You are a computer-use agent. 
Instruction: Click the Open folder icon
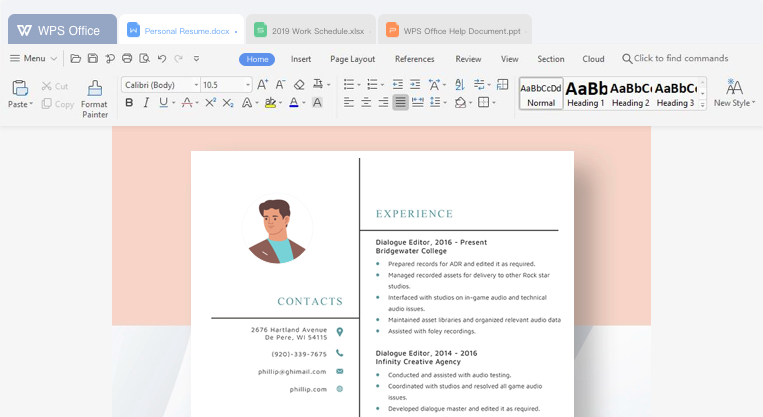click(75, 59)
